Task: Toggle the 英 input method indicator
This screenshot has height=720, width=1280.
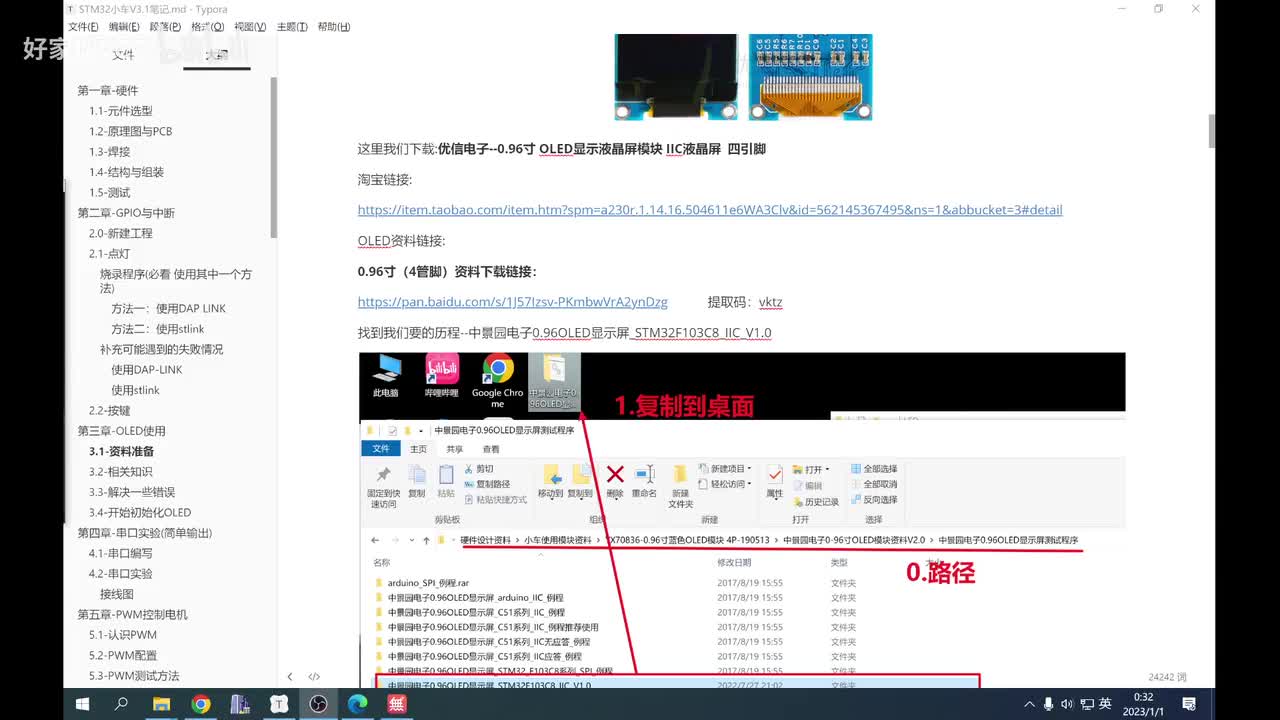Action: 1105,704
